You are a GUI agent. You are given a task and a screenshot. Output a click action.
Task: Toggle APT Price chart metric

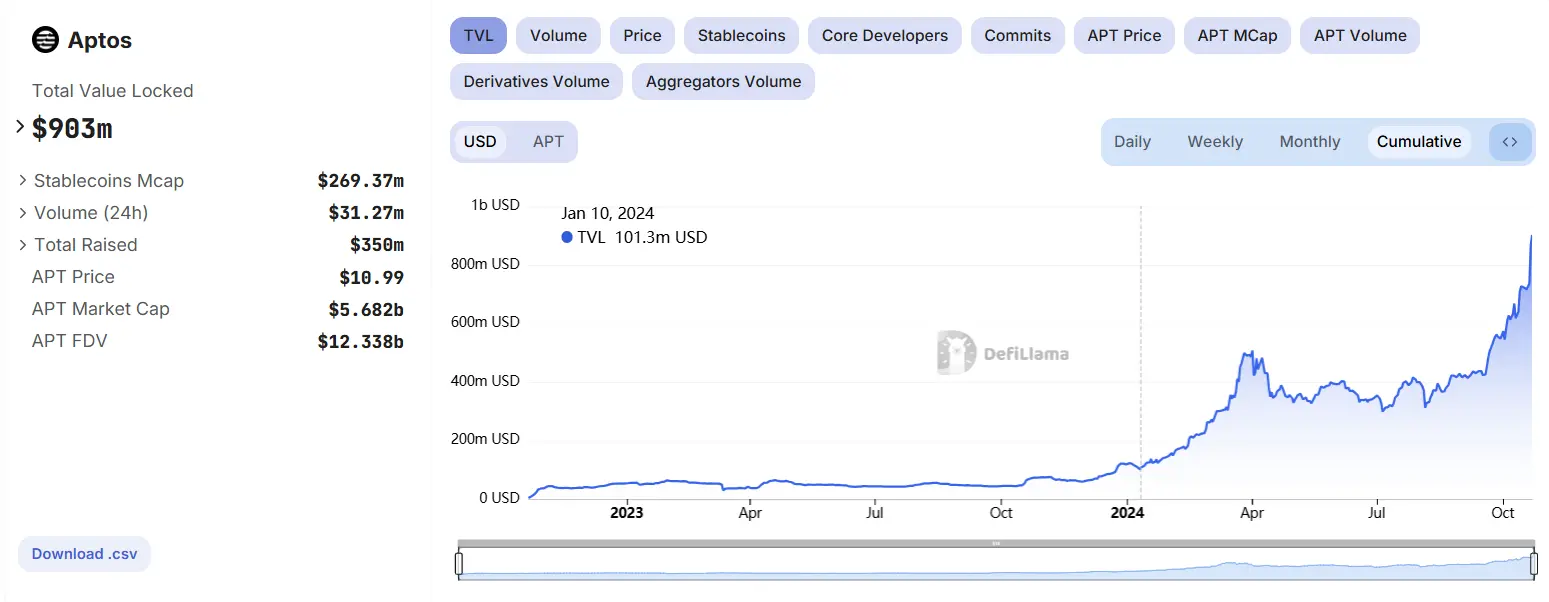(x=1124, y=36)
